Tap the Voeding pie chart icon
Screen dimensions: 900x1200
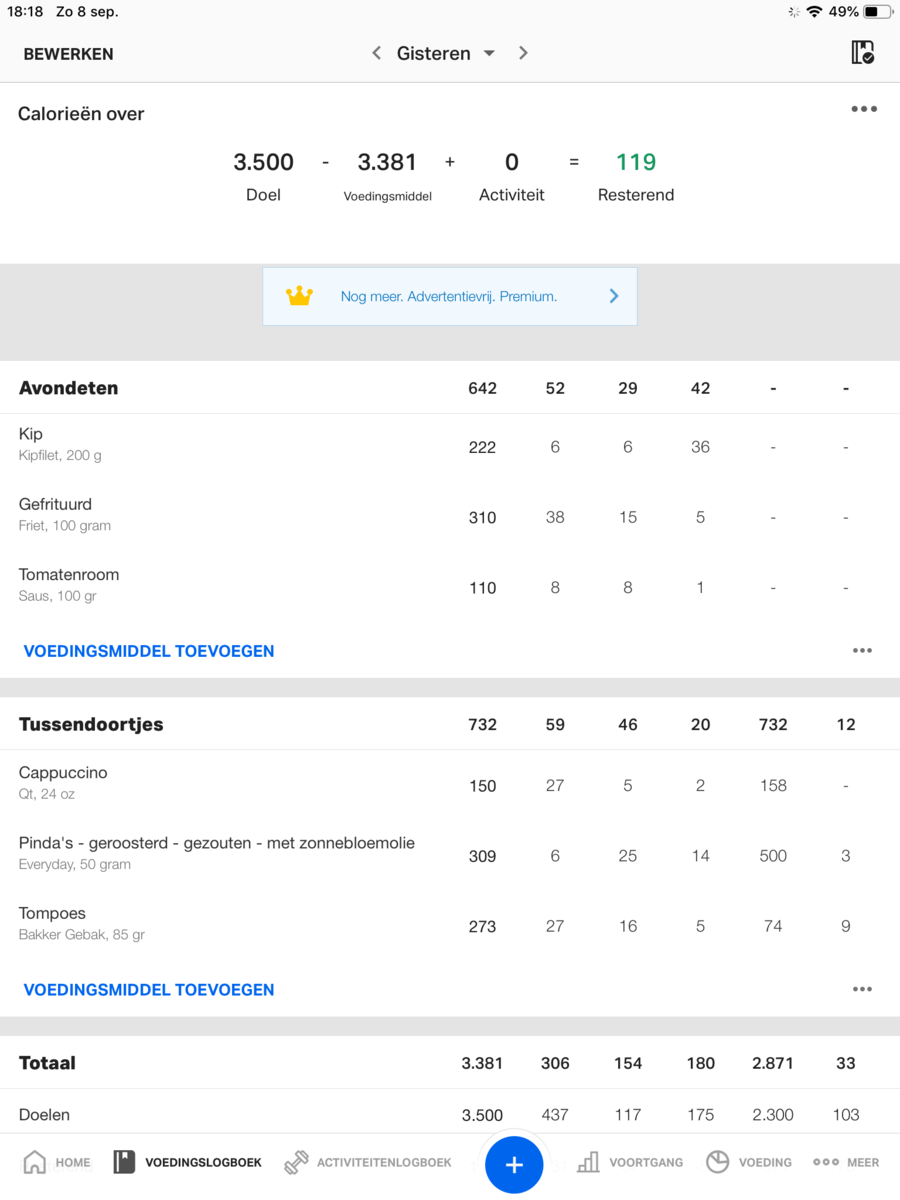point(717,1162)
